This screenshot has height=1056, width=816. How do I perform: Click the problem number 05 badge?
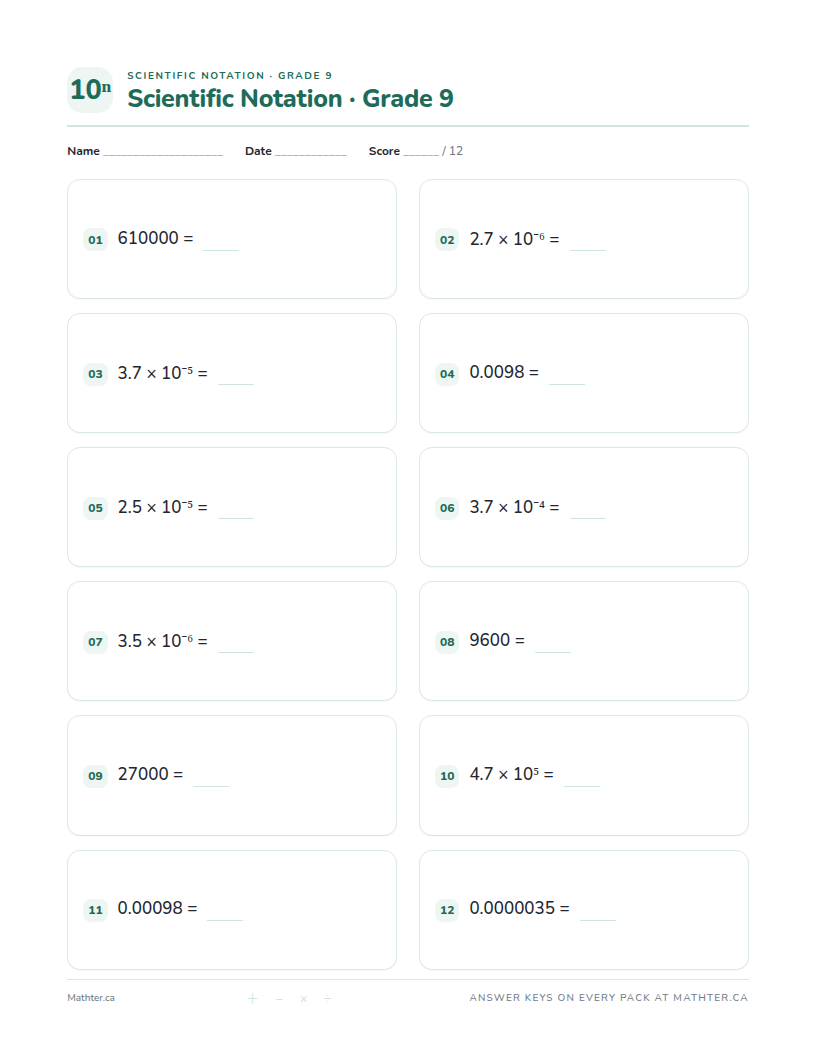point(96,508)
